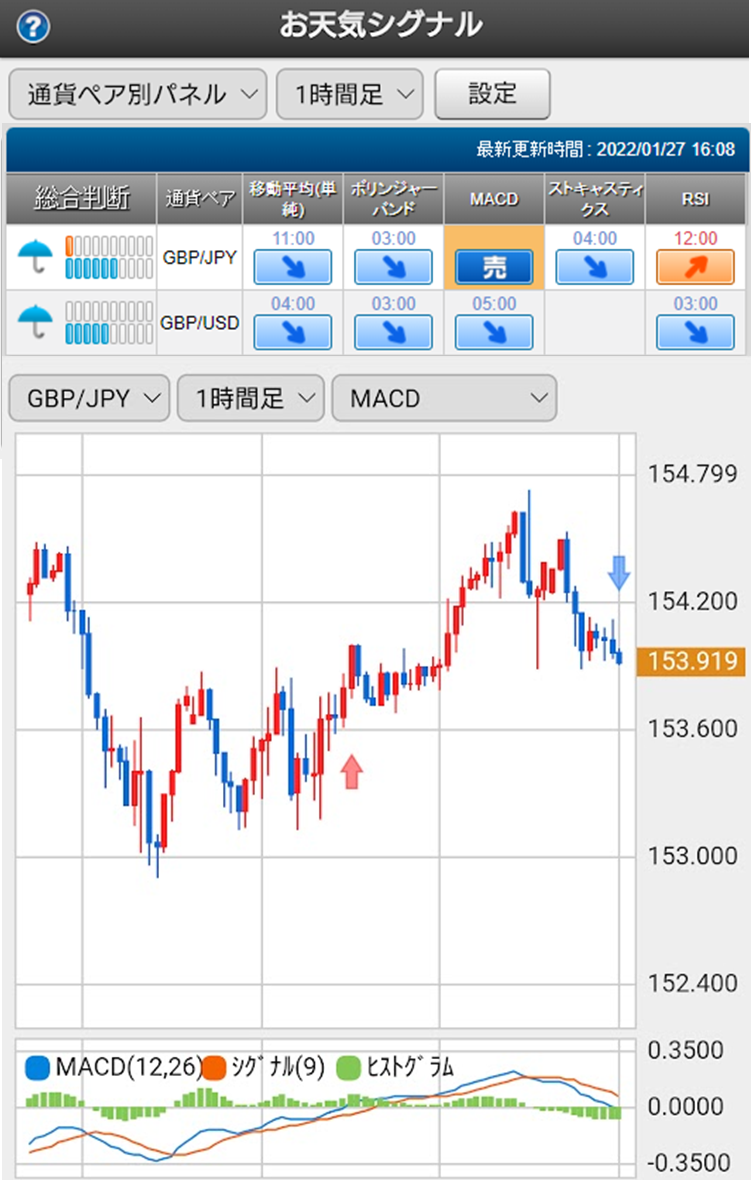Click the 11:00 moving average time
This screenshot has height=1180, width=751.
293,239
